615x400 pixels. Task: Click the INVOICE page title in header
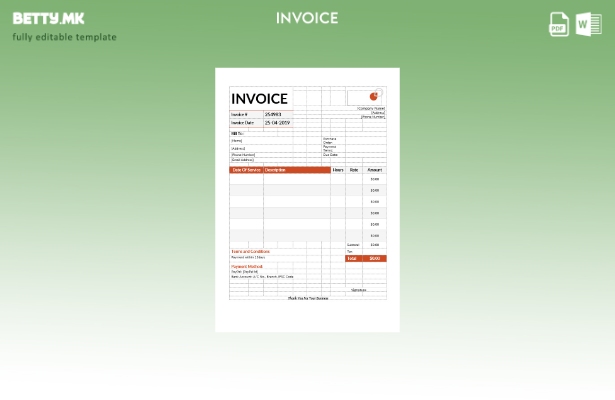tap(307, 18)
